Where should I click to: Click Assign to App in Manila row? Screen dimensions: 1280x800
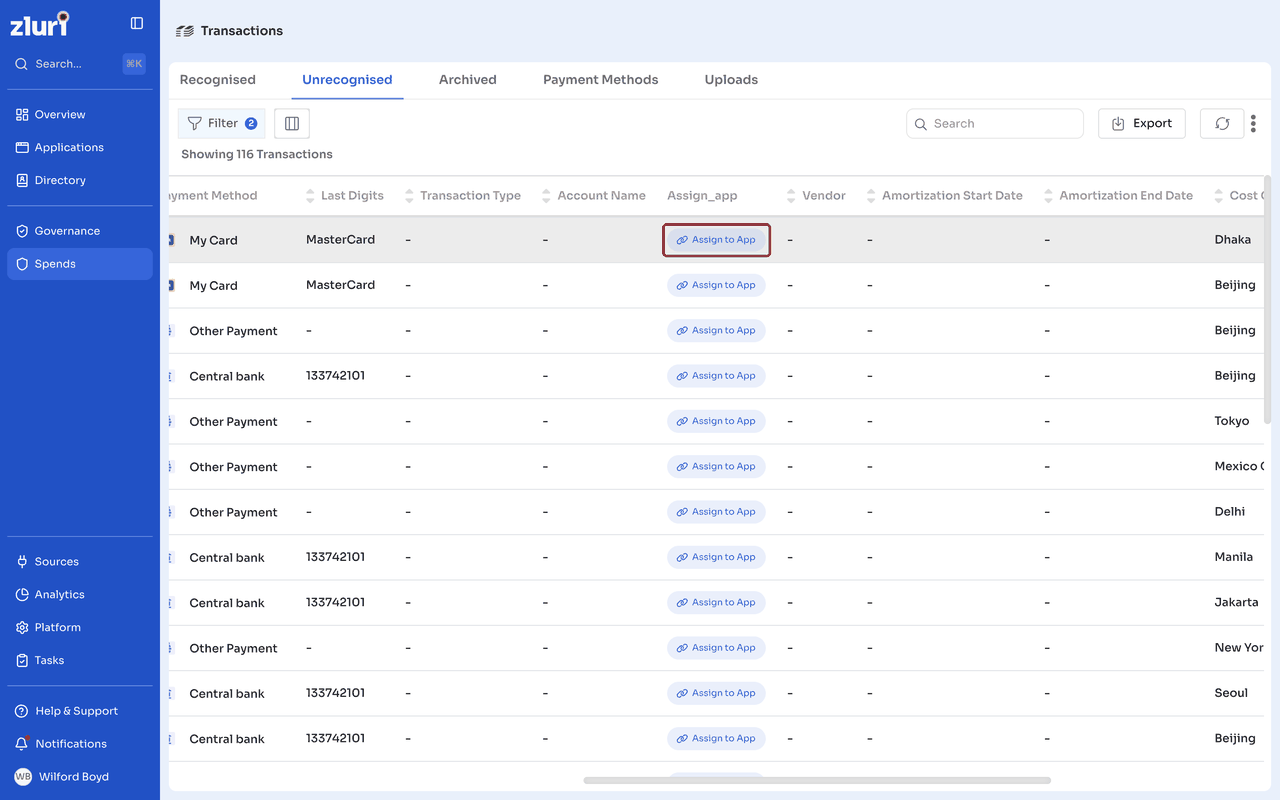coord(716,557)
